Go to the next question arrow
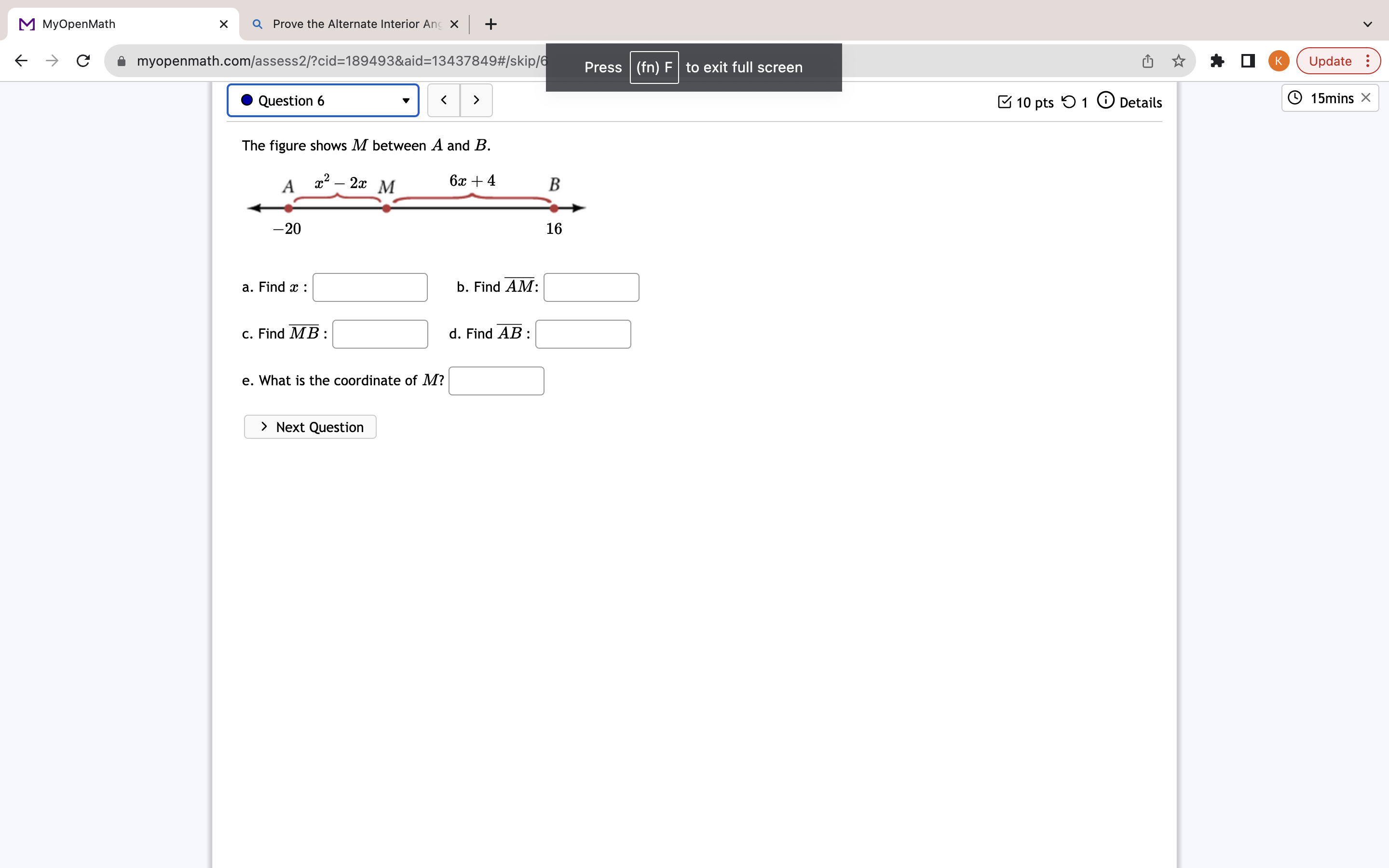Screen dimensions: 1389x868 [477, 100]
